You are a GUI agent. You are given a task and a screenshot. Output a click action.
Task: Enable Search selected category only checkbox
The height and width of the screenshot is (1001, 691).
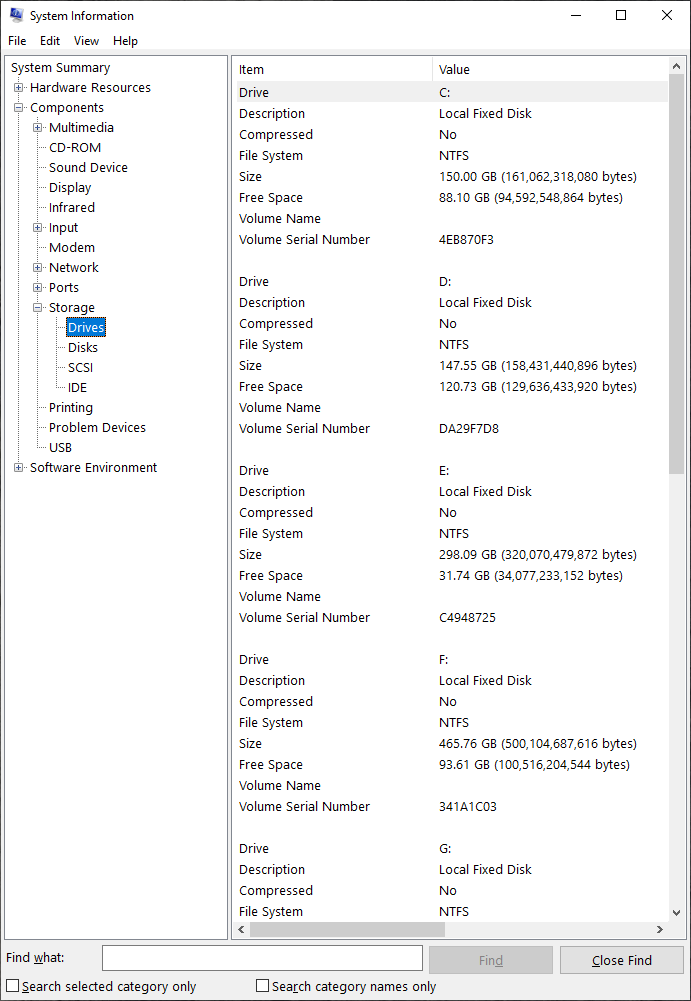tap(13, 986)
